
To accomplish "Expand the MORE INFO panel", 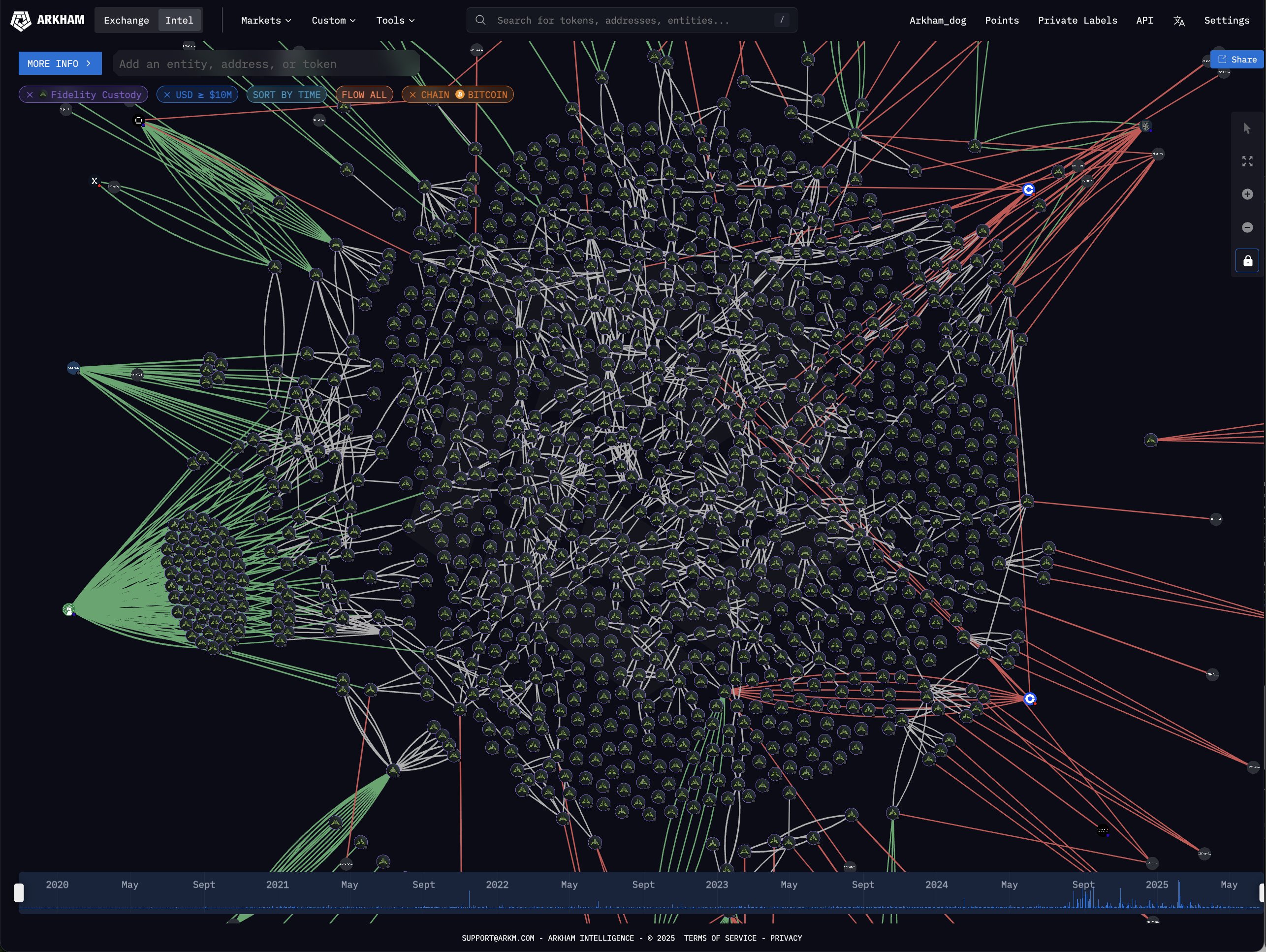I will pos(60,63).
